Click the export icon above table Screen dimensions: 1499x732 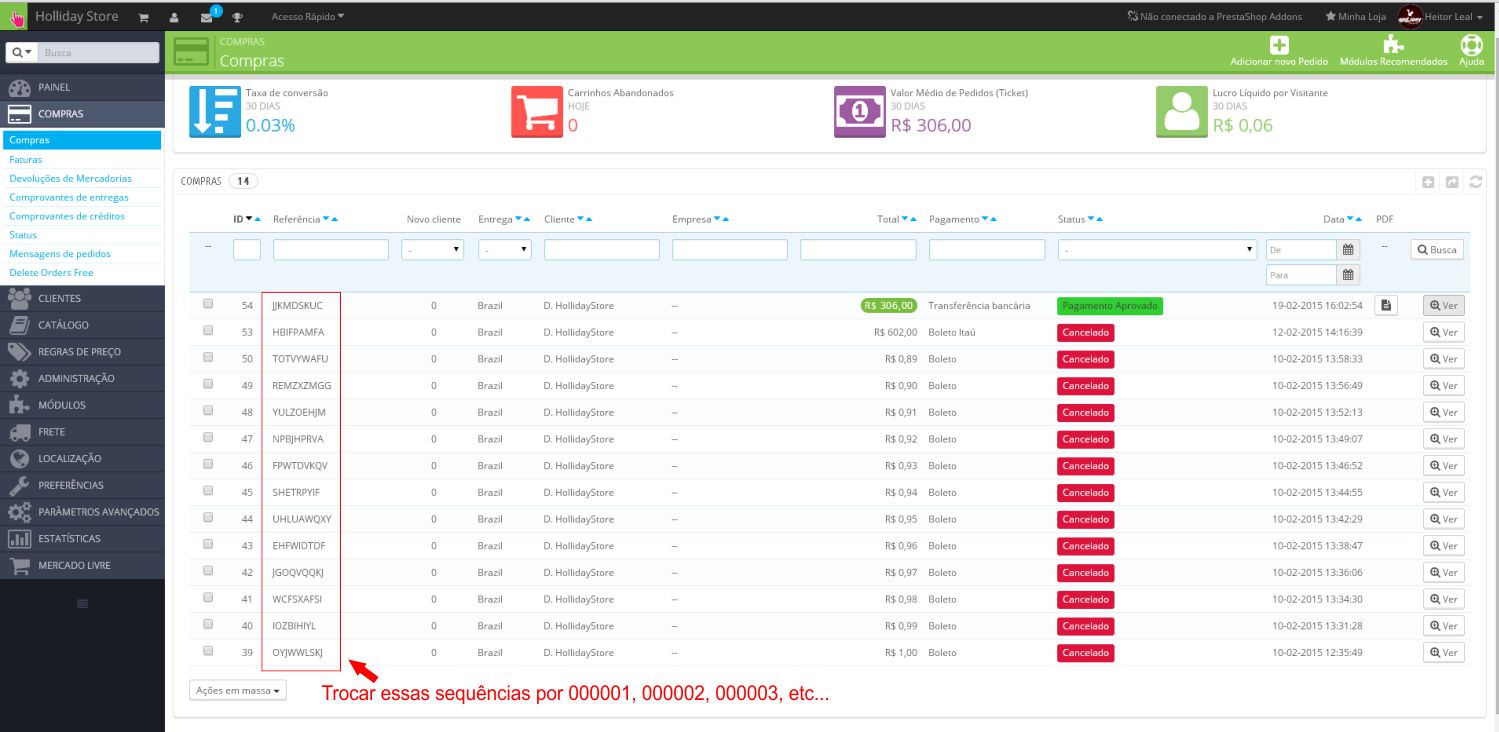pos(1452,182)
